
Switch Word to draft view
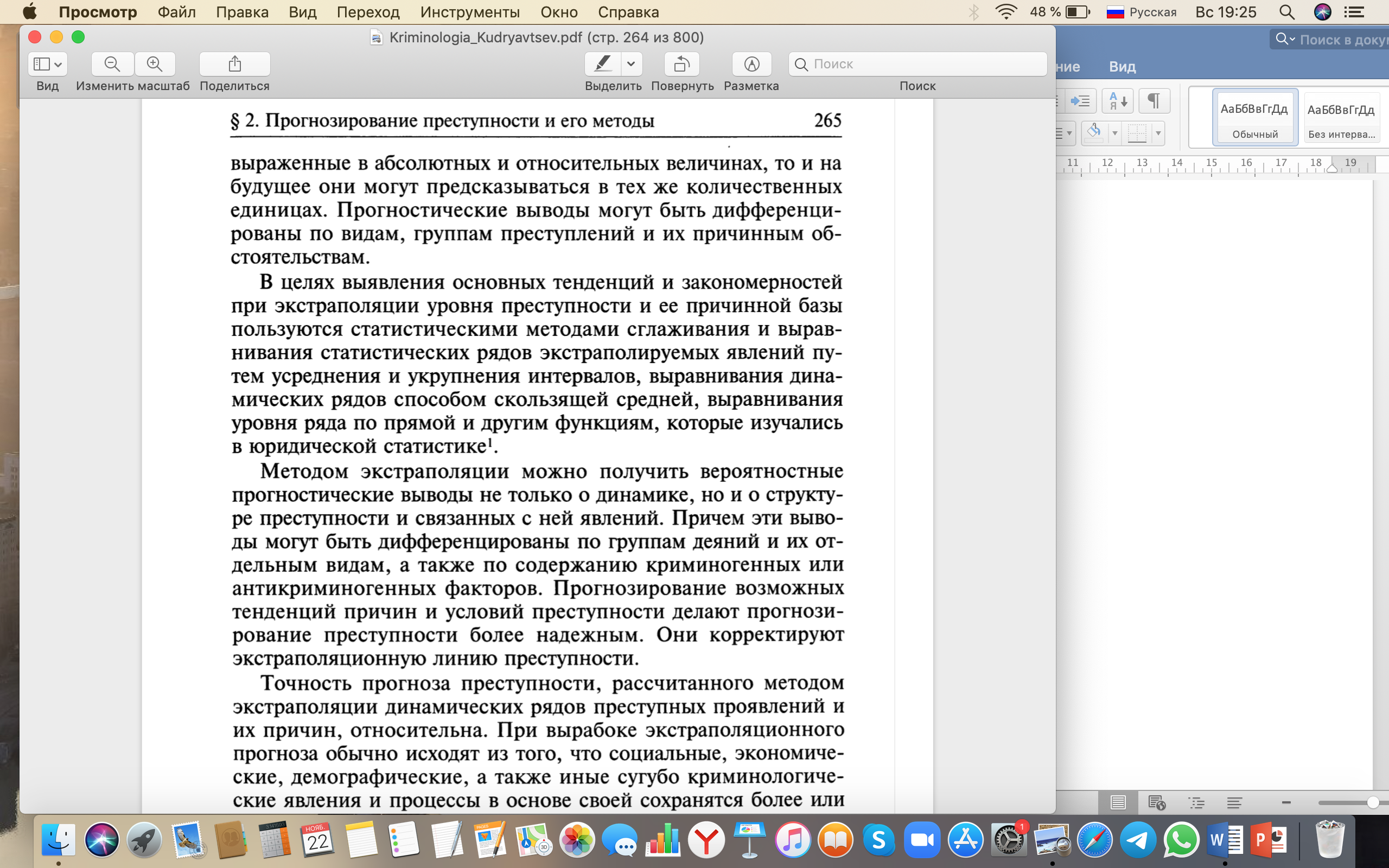click(x=1234, y=802)
